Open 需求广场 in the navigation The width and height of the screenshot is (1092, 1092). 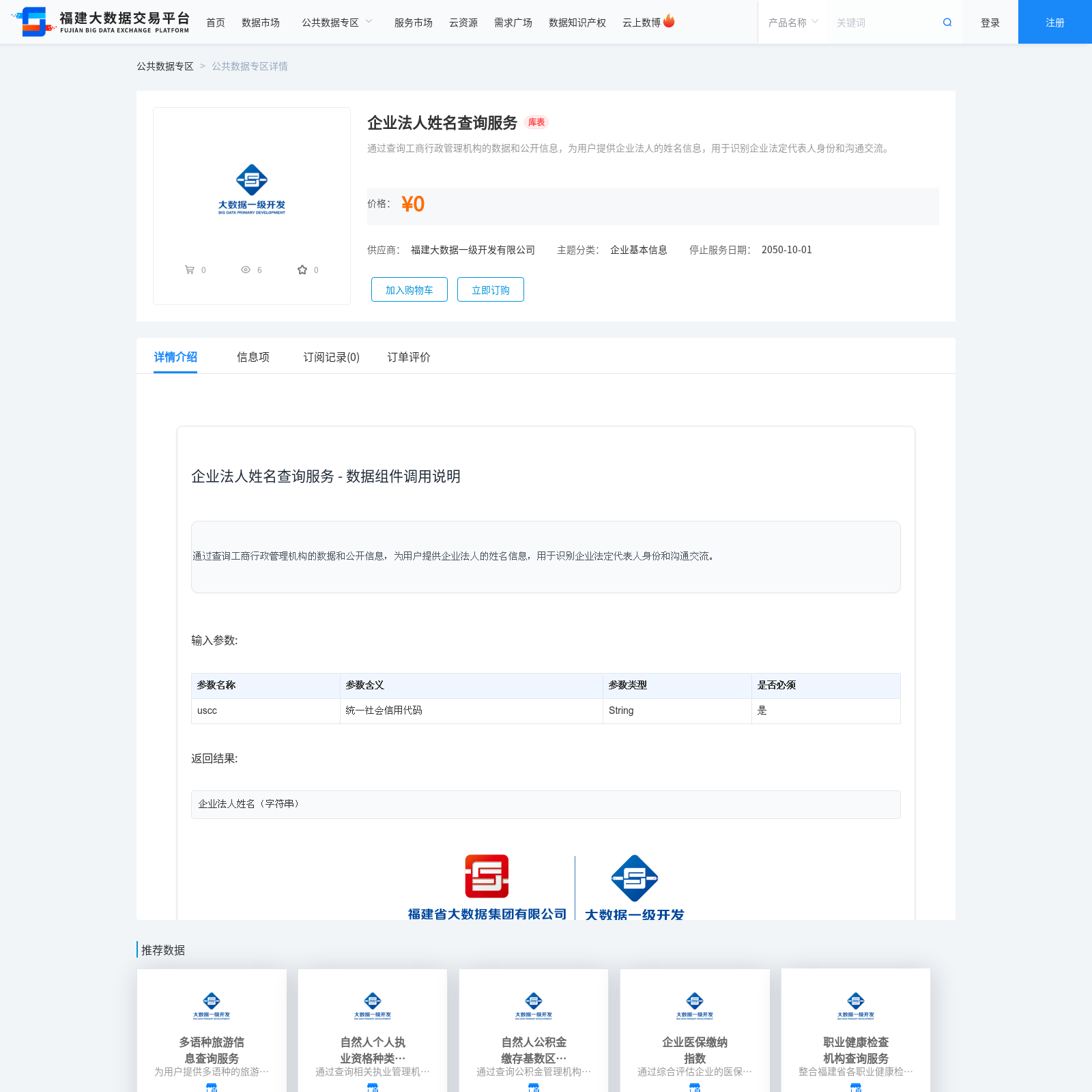[513, 23]
